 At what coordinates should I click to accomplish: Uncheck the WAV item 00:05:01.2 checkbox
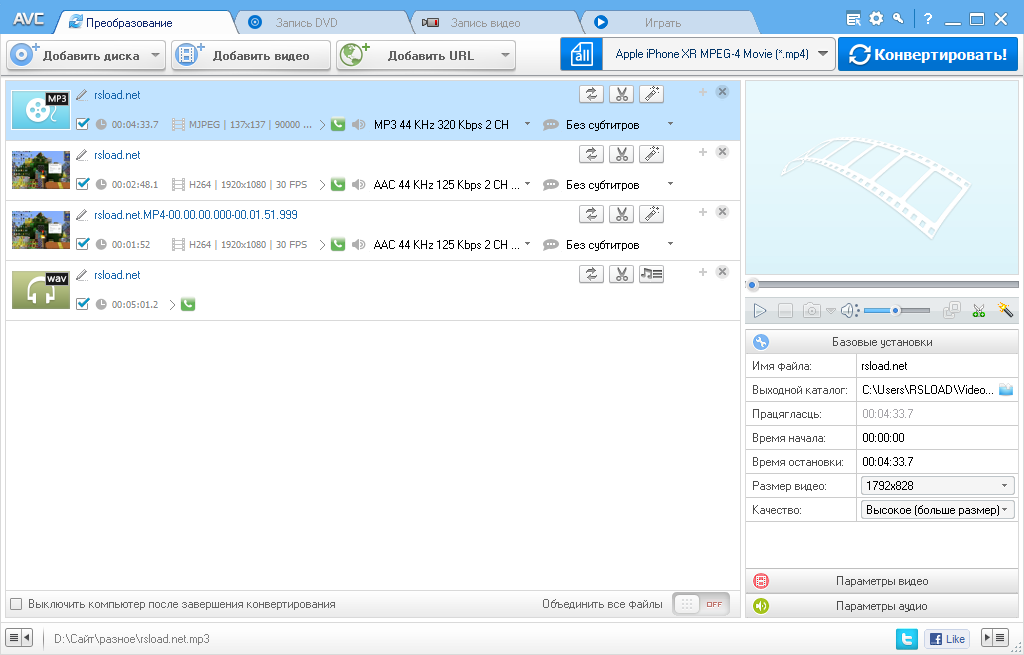[x=82, y=304]
